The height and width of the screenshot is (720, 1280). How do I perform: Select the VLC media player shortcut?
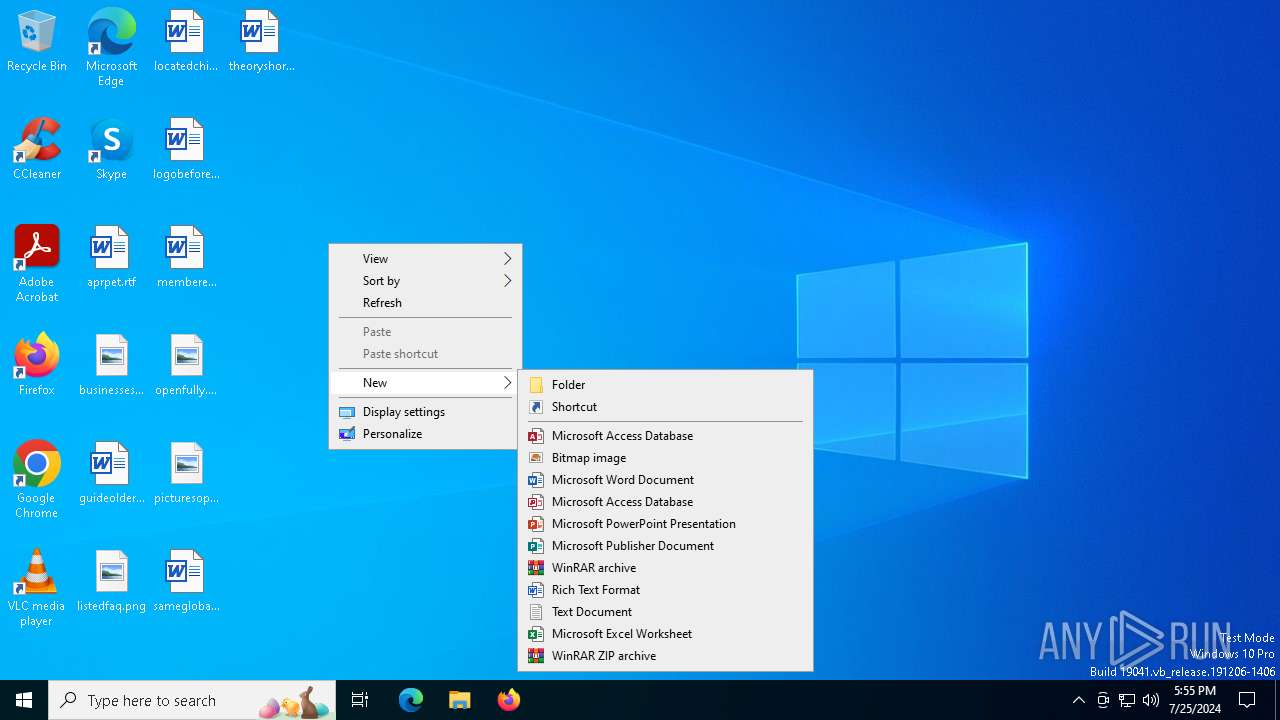[x=37, y=588]
